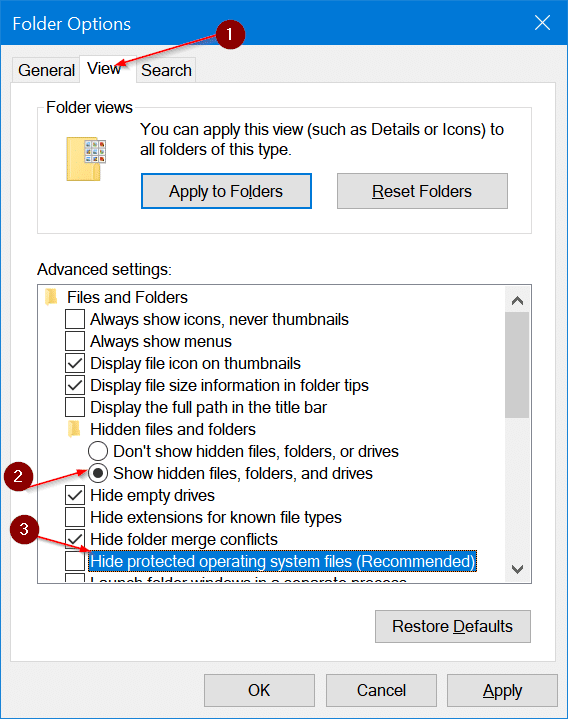Toggle Display file size information in folder tips

[75, 385]
